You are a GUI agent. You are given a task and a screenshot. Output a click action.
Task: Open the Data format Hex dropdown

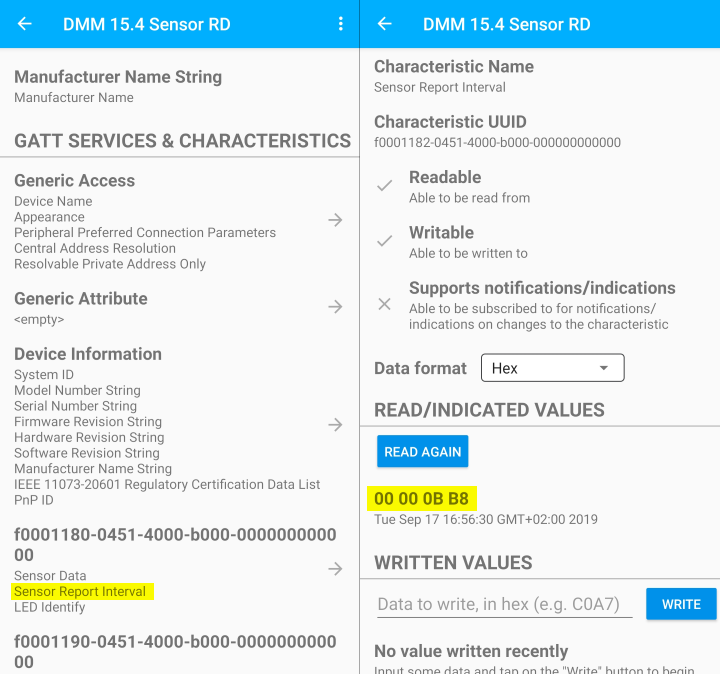click(552, 368)
